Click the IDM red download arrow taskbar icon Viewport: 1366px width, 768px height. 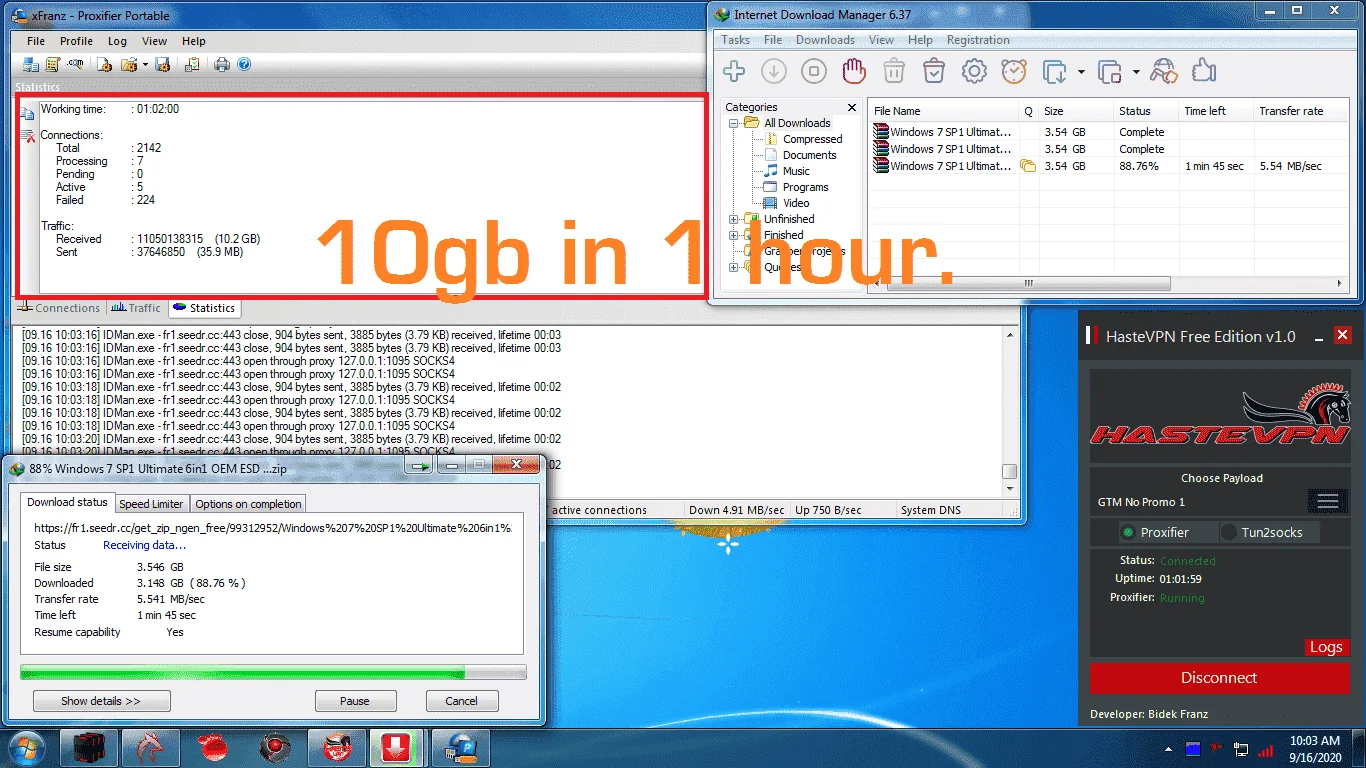[397, 748]
